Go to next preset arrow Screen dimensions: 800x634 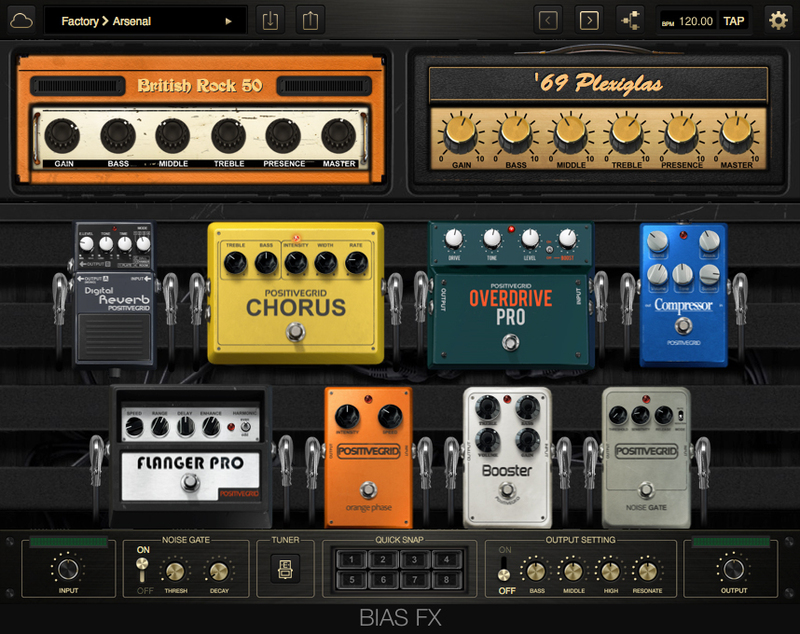click(x=589, y=21)
